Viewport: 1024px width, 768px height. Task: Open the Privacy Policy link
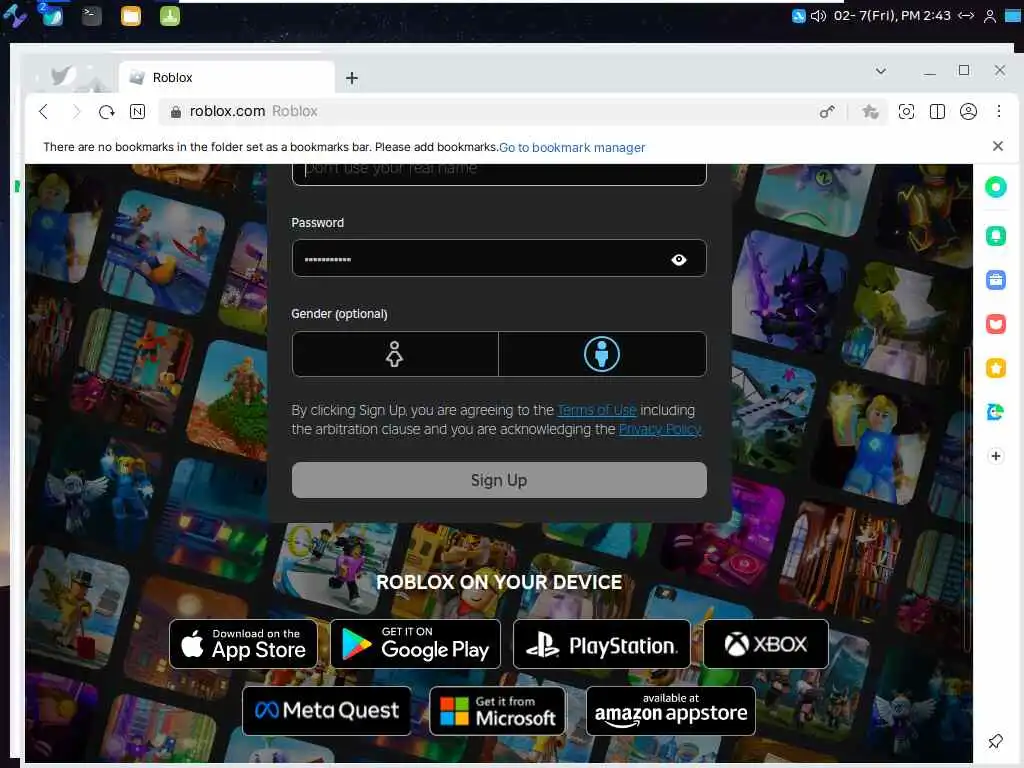tap(660, 429)
